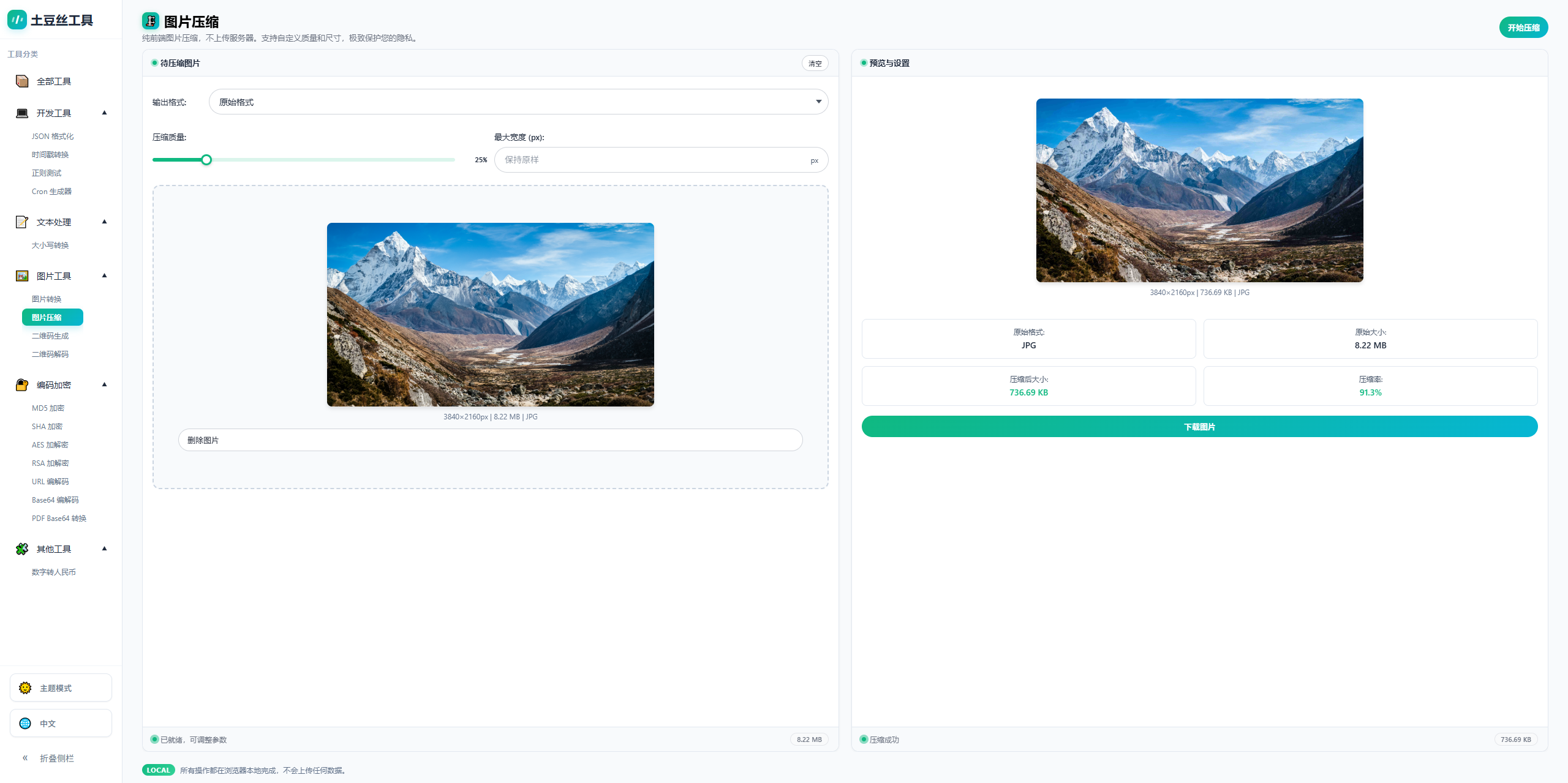1568x783 pixels.
Task: Open 全部工具 box icon
Action: (x=22, y=81)
